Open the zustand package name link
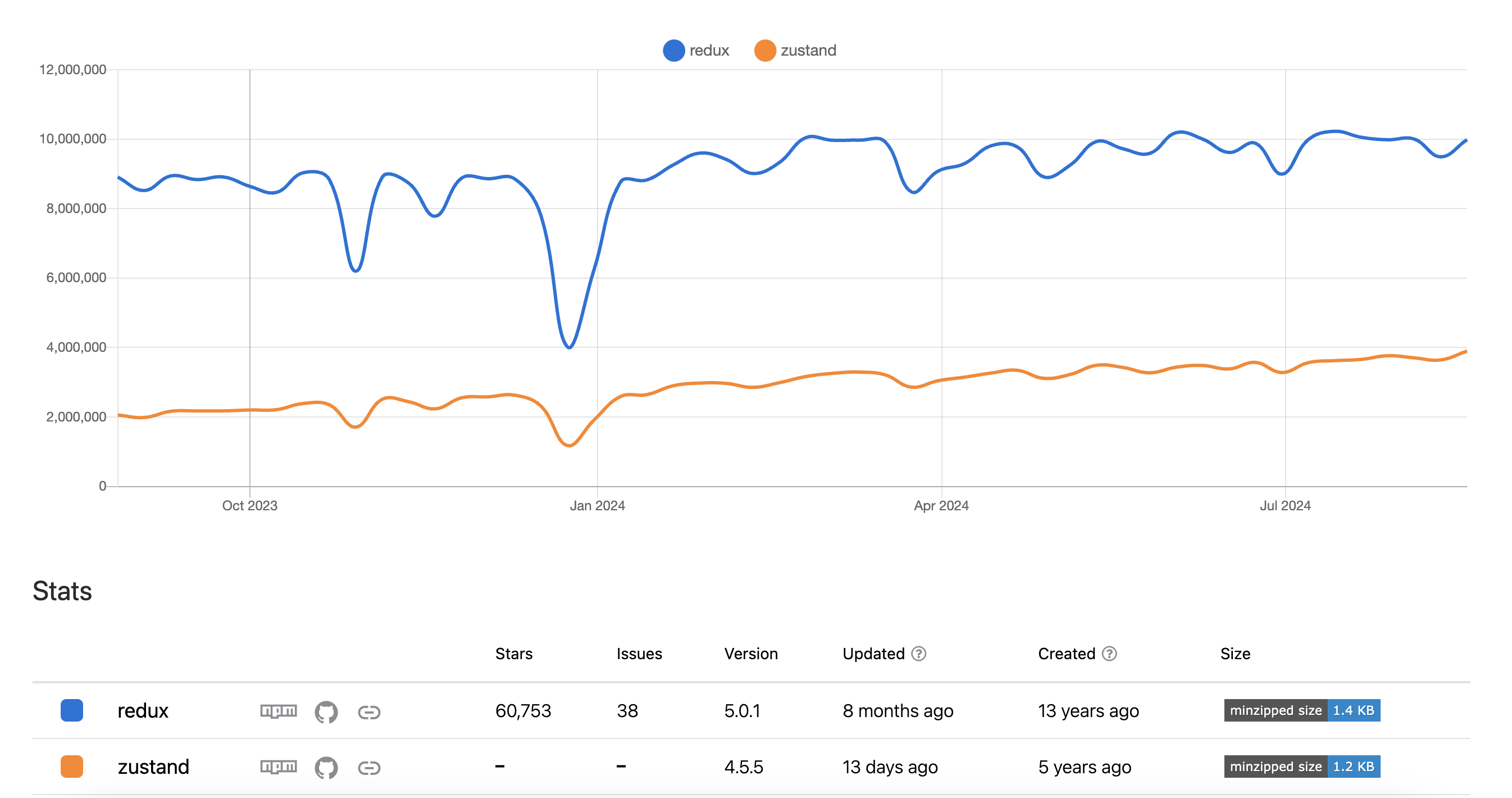The height and width of the screenshot is (798, 1512). click(153, 767)
